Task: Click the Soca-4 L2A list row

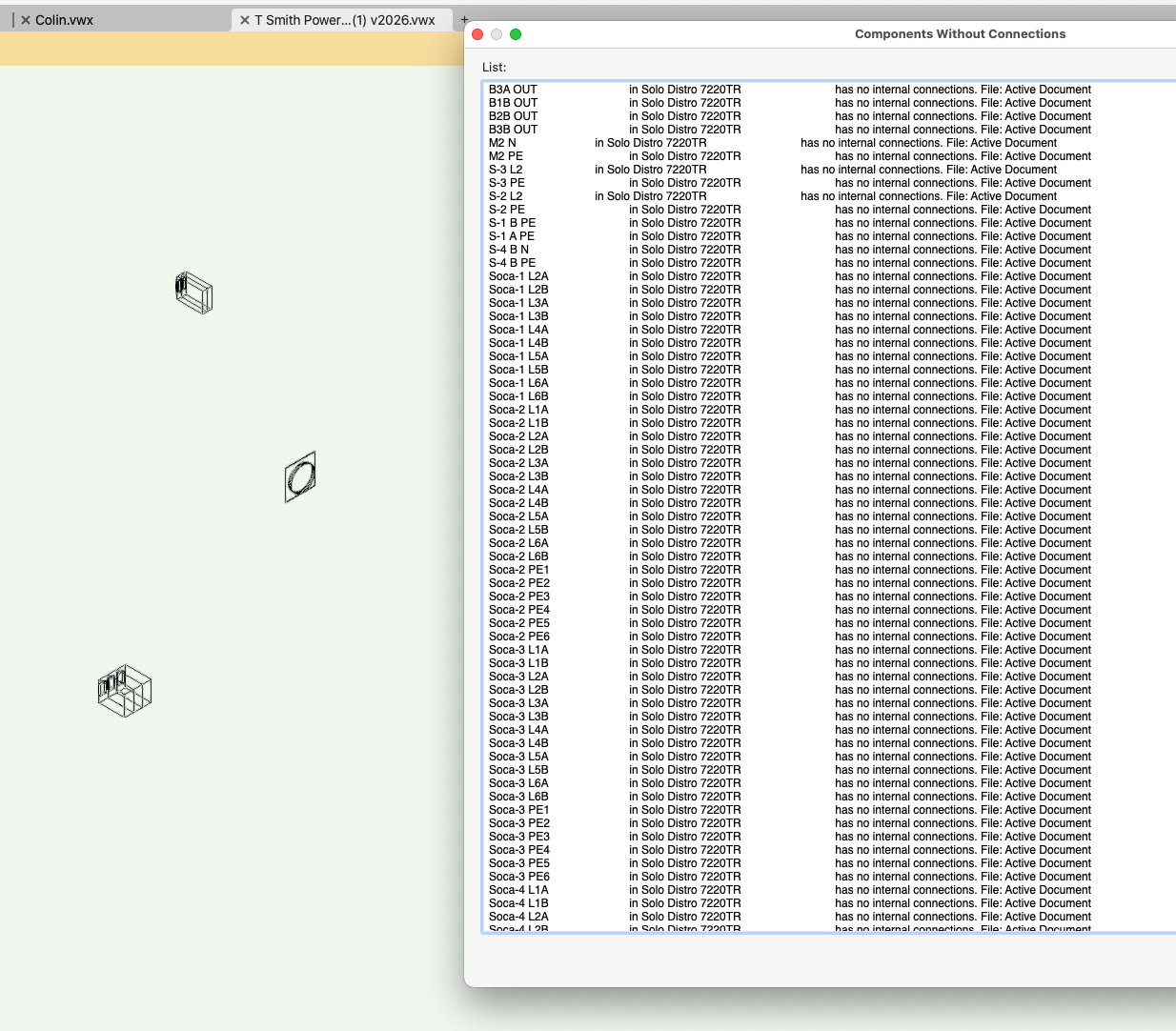Action: (x=518, y=917)
